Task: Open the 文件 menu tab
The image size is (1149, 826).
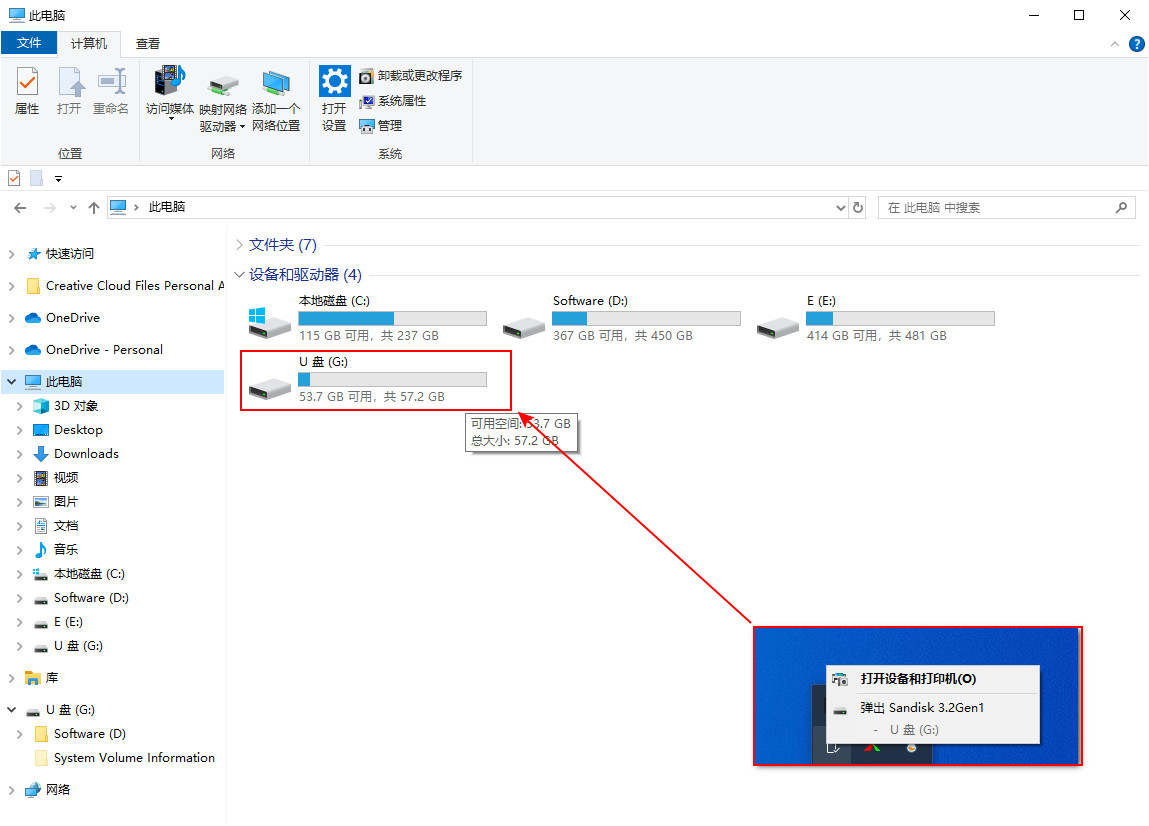Action: [x=30, y=44]
